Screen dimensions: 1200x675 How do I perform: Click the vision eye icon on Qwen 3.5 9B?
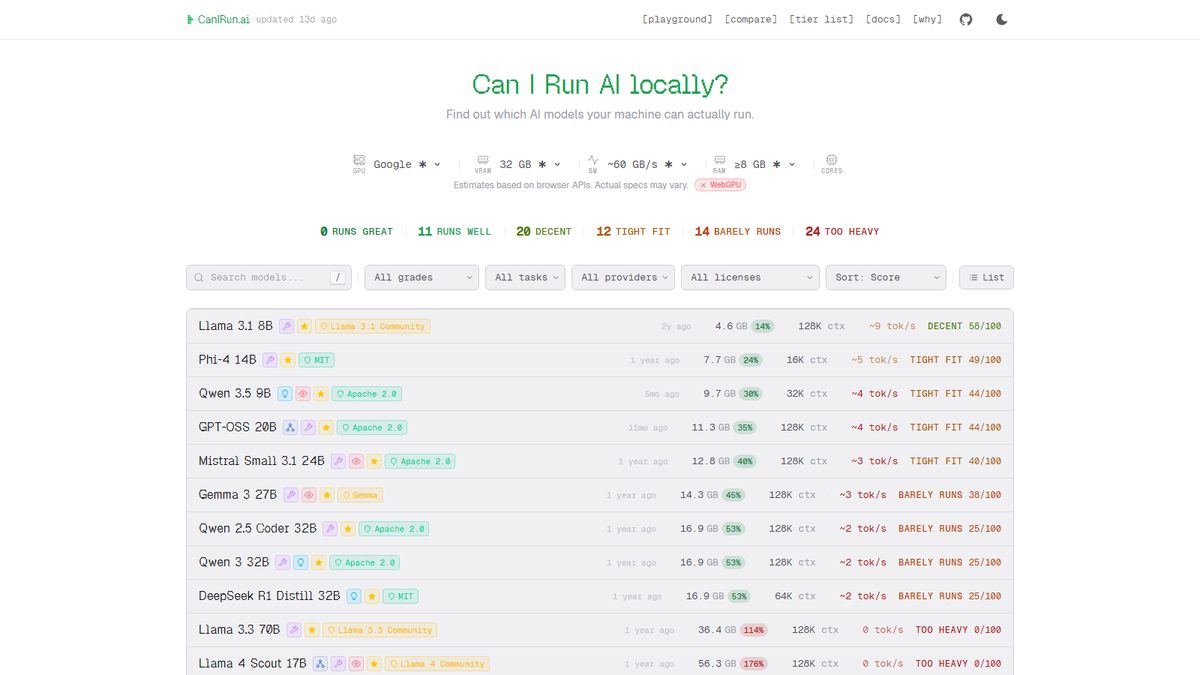(x=303, y=394)
